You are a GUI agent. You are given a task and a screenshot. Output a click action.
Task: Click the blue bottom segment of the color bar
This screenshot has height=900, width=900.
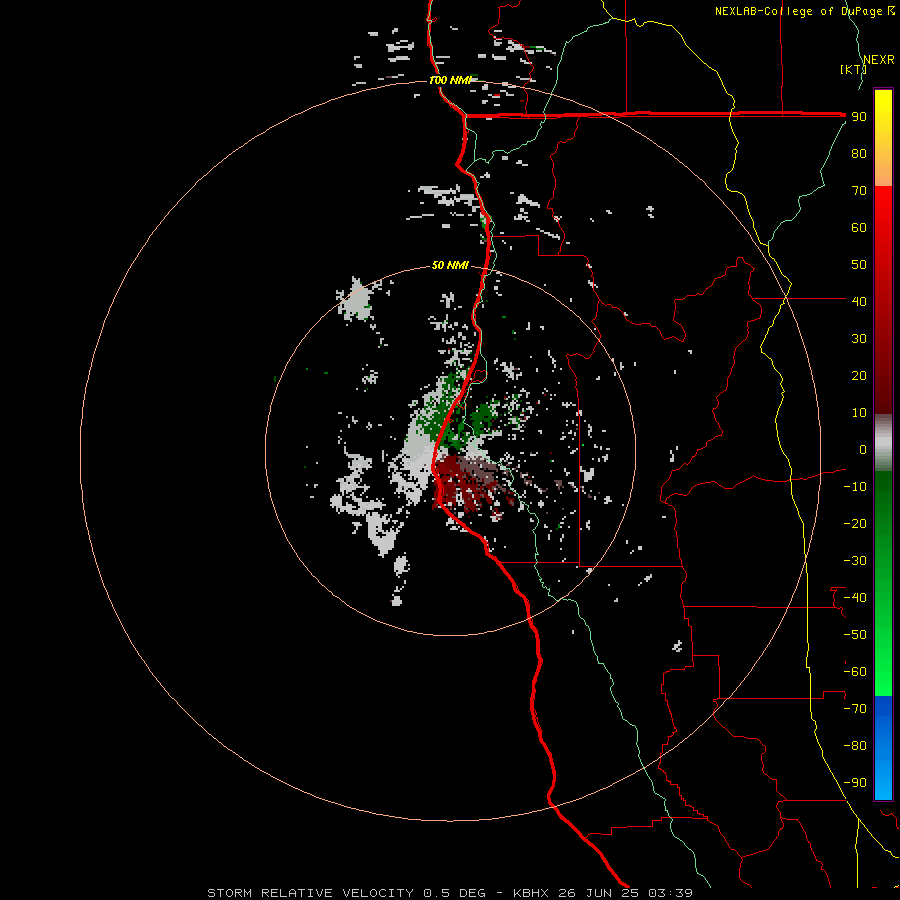[x=883, y=748]
